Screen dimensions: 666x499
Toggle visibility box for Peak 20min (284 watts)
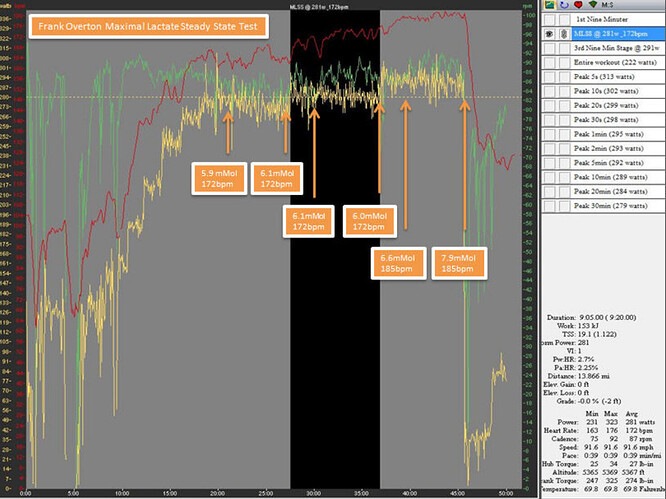[549, 192]
